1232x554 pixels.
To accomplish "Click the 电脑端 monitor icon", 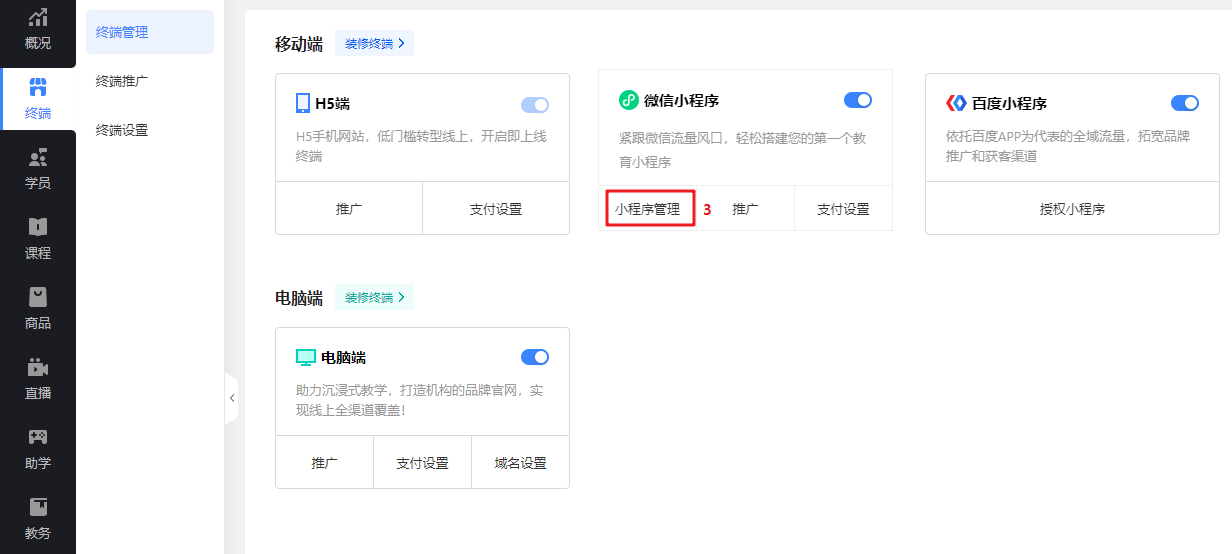I will [x=306, y=357].
